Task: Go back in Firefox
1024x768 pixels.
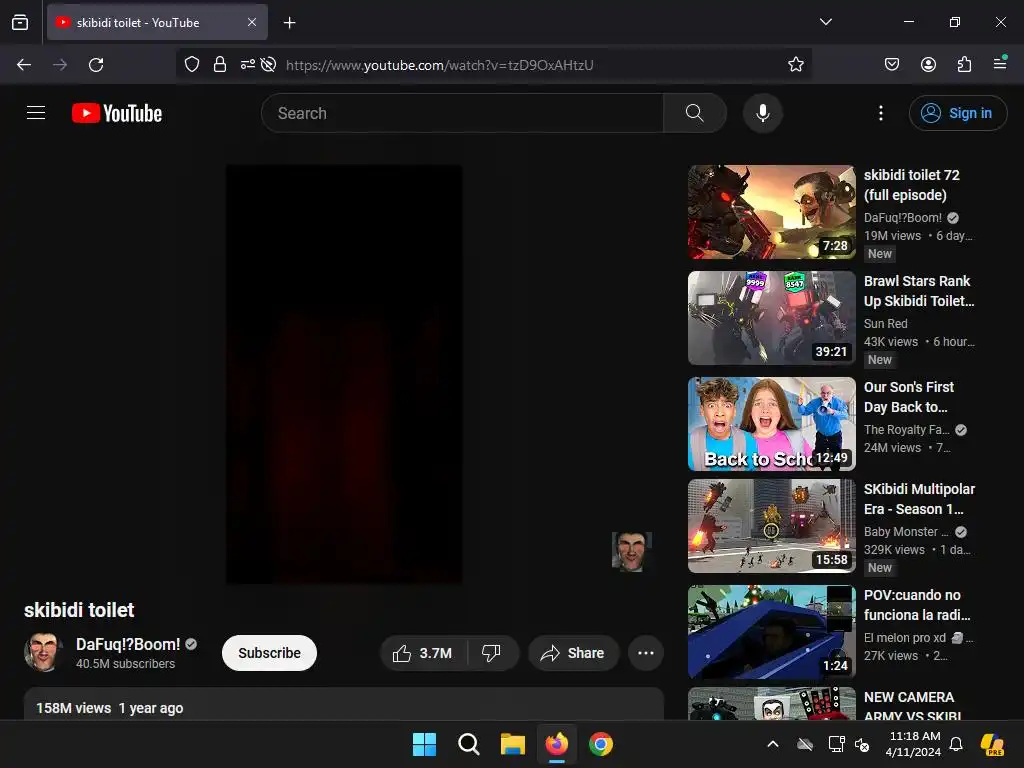Action: [x=24, y=65]
